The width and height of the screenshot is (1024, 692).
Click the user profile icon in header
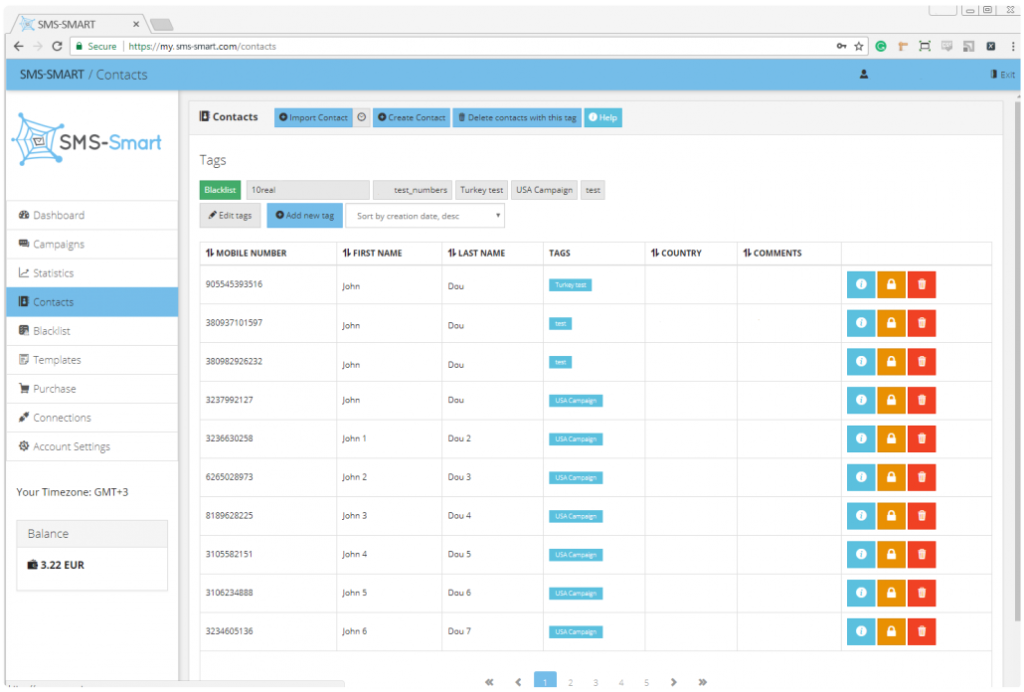863,74
